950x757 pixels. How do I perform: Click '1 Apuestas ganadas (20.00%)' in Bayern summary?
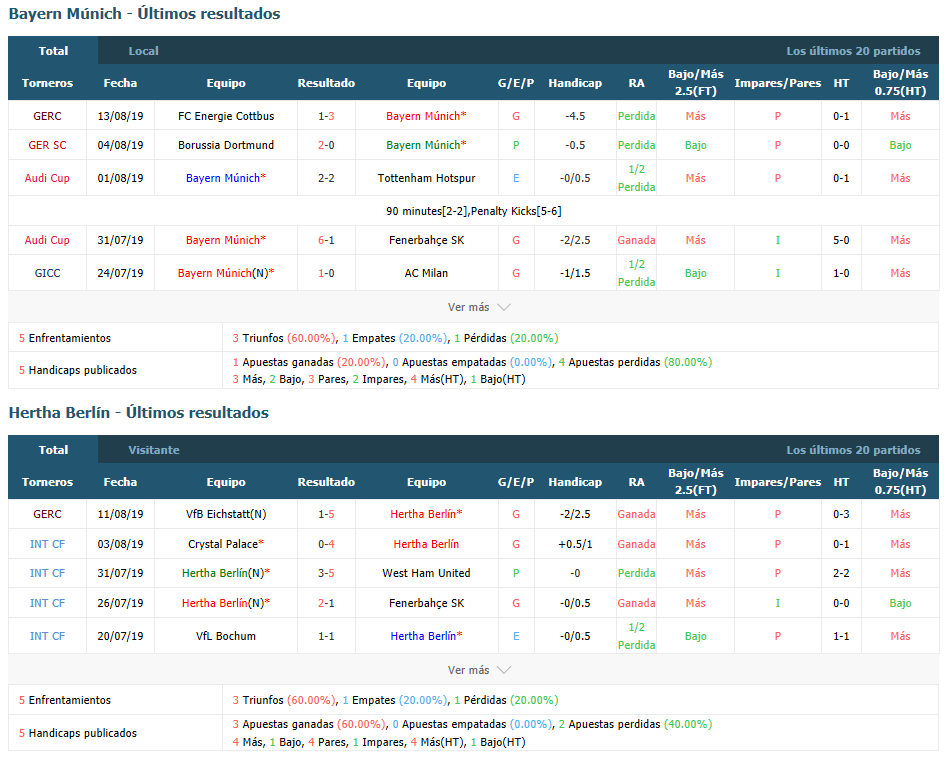coord(309,362)
